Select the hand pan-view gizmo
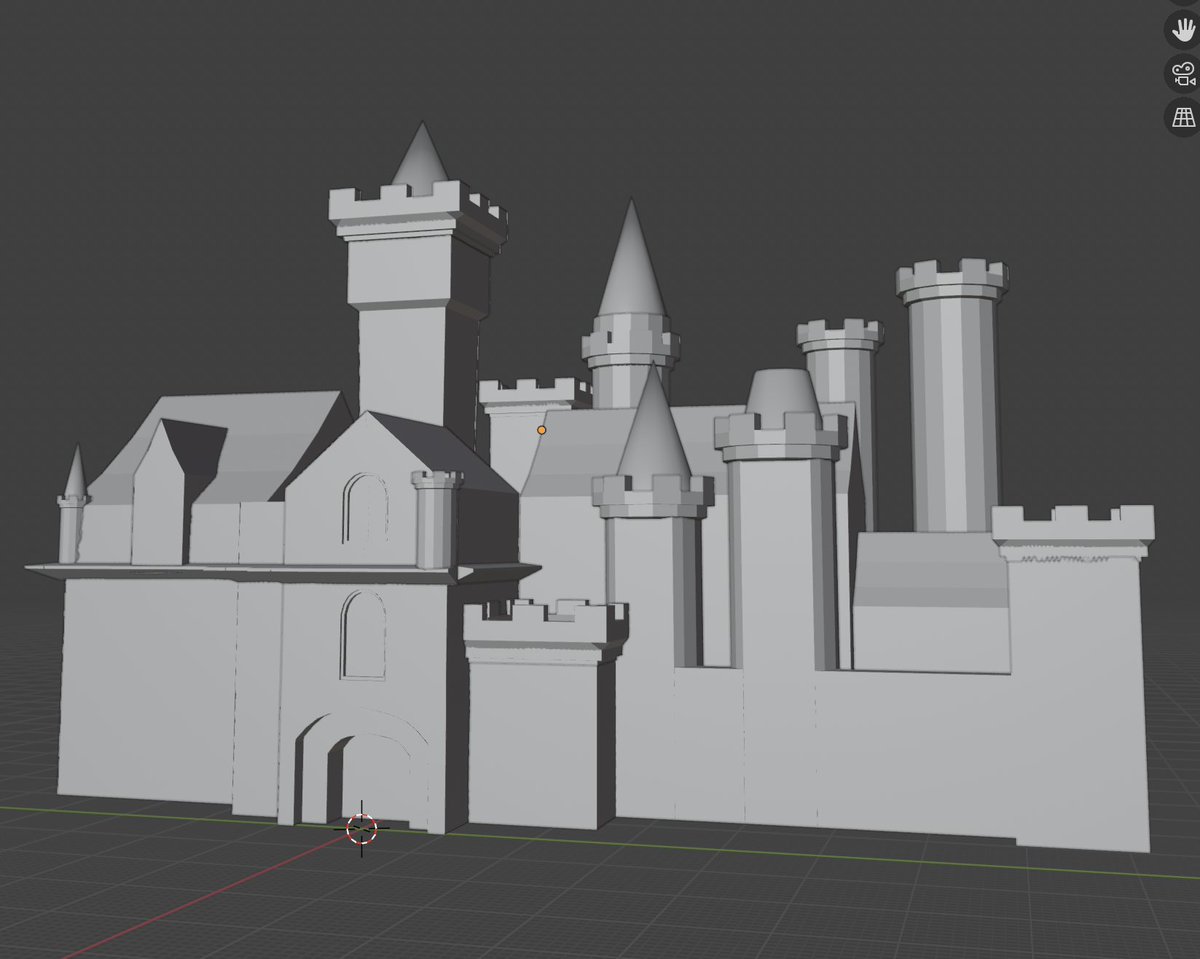This screenshot has height=959, width=1200. click(x=1184, y=29)
